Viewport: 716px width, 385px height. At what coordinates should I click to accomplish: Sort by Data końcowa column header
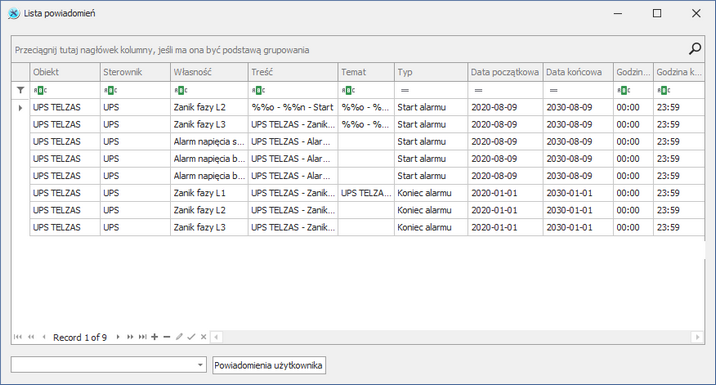(578, 72)
